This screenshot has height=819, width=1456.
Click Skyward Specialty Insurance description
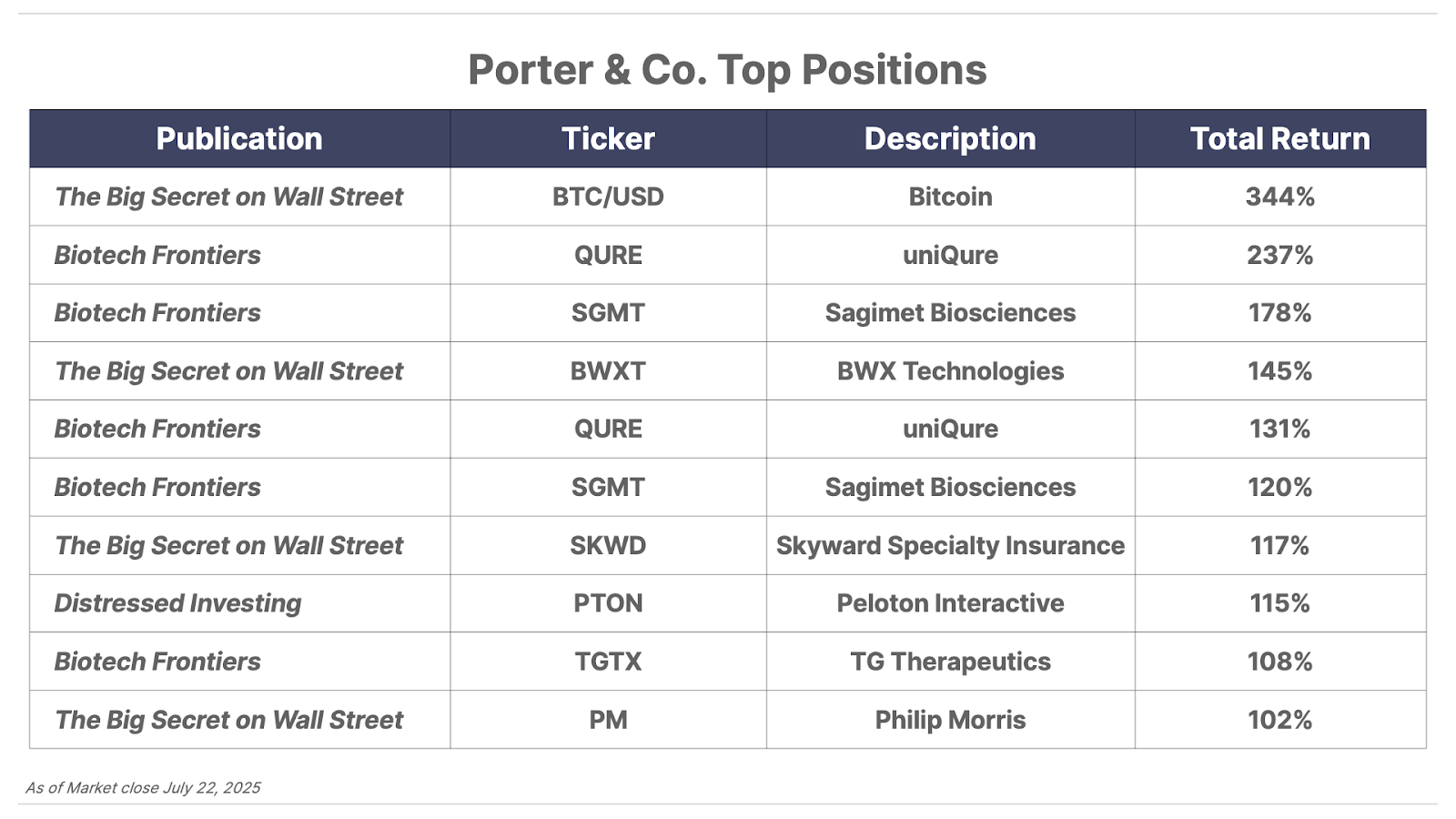[950, 545]
